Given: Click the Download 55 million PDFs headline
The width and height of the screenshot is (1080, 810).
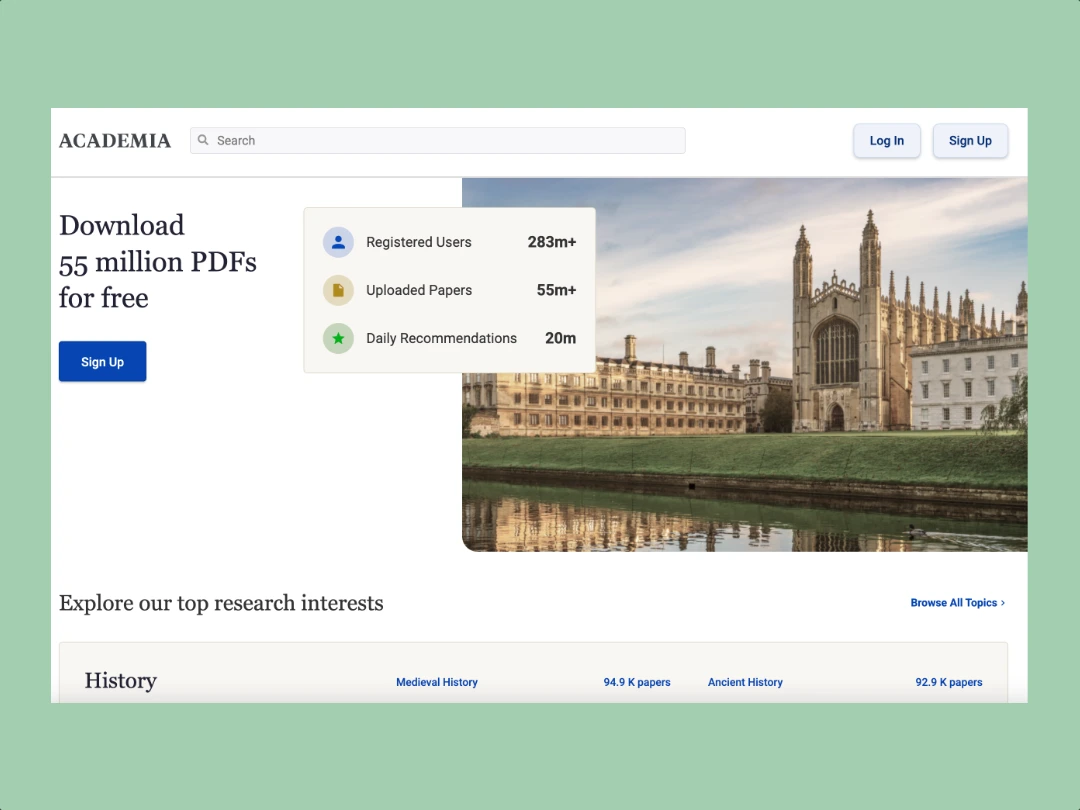Looking at the screenshot, I should pyautogui.click(x=158, y=262).
